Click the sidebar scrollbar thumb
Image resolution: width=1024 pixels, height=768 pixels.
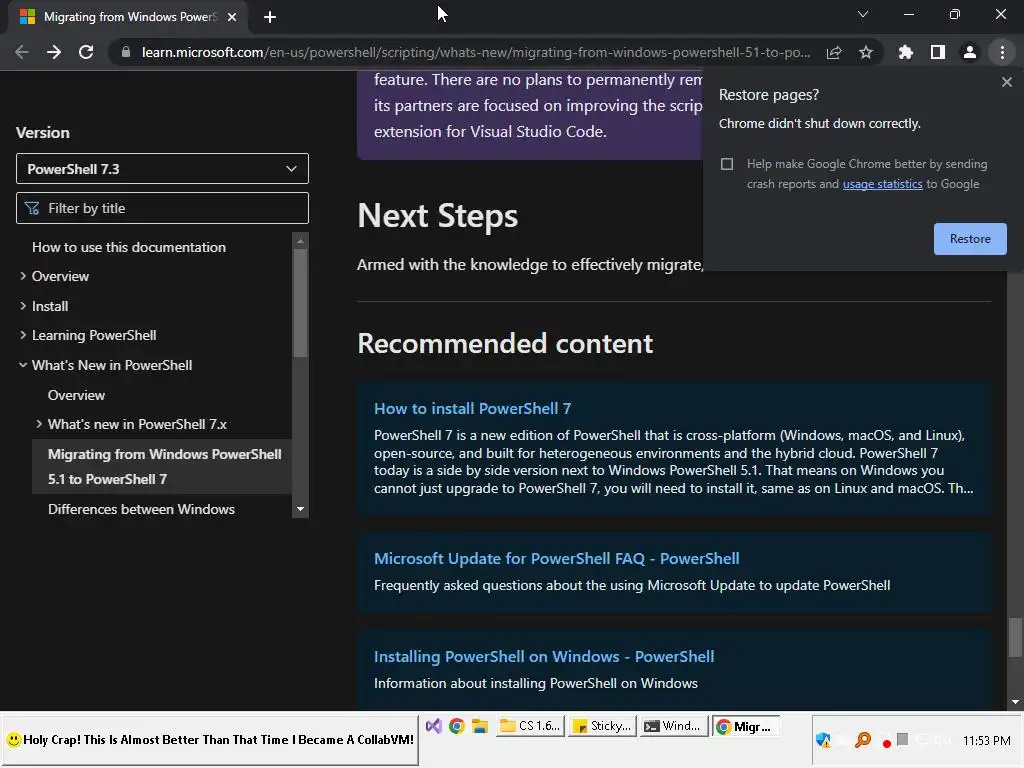click(300, 303)
